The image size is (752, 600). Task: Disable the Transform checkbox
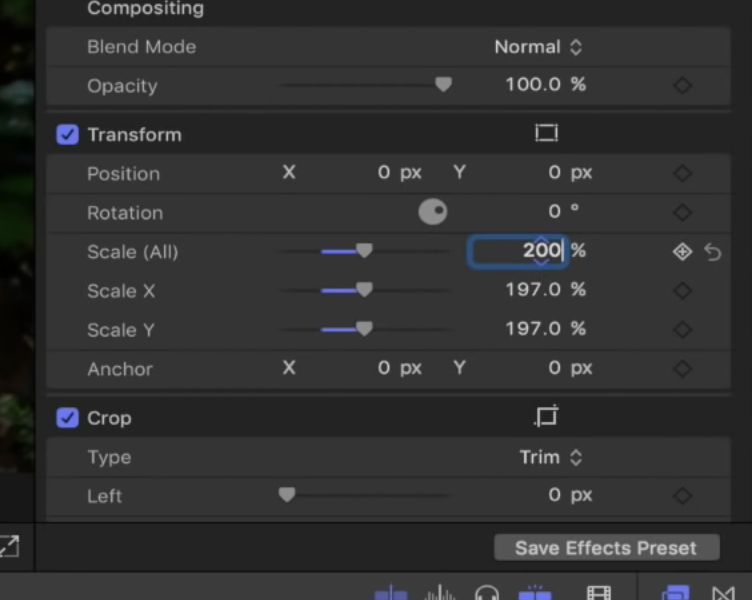67,134
